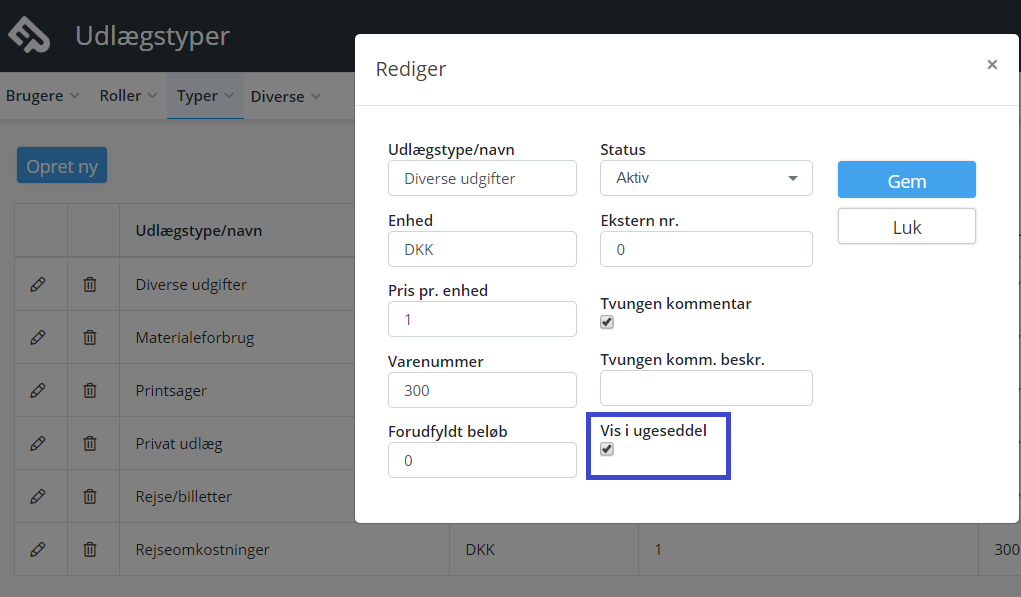The height and width of the screenshot is (597, 1021).
Task: Edit Diverse udgifter via pencil icon
Action: point(38,285)
